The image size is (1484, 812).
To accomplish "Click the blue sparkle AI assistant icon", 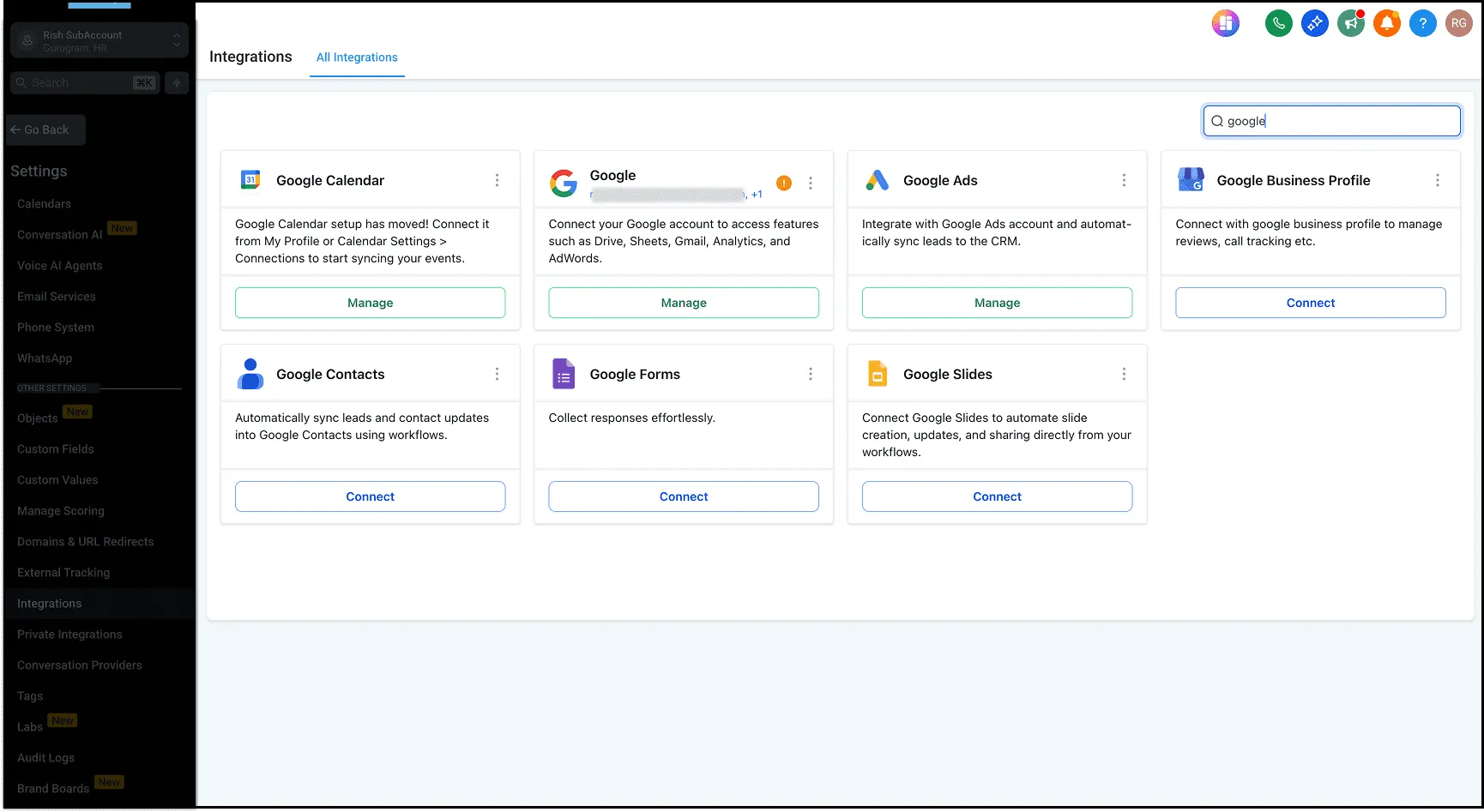I will pyautogui.click(x=1314, y=23).
